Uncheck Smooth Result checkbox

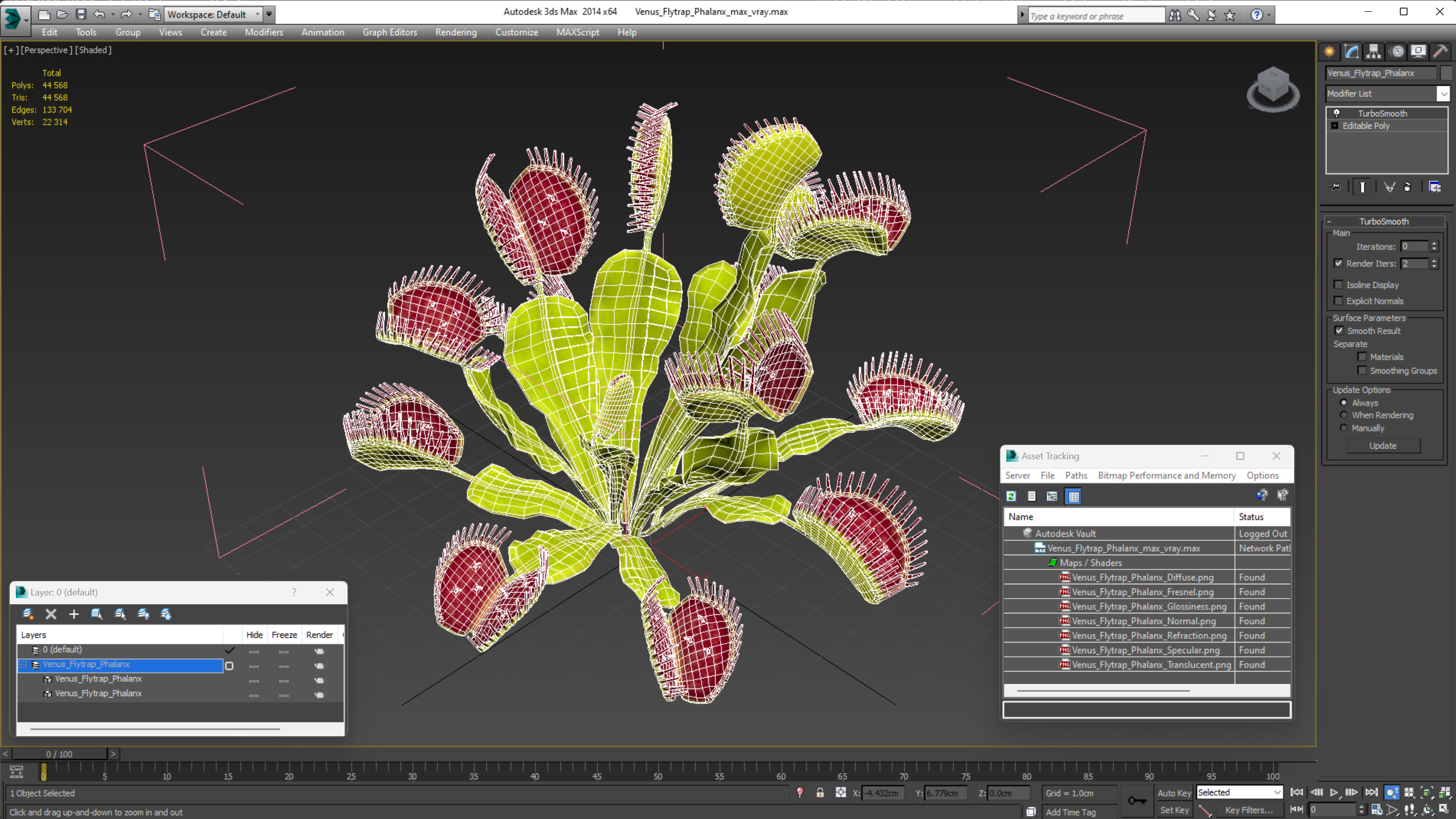pyautogui.click(x=1339, y=331)
